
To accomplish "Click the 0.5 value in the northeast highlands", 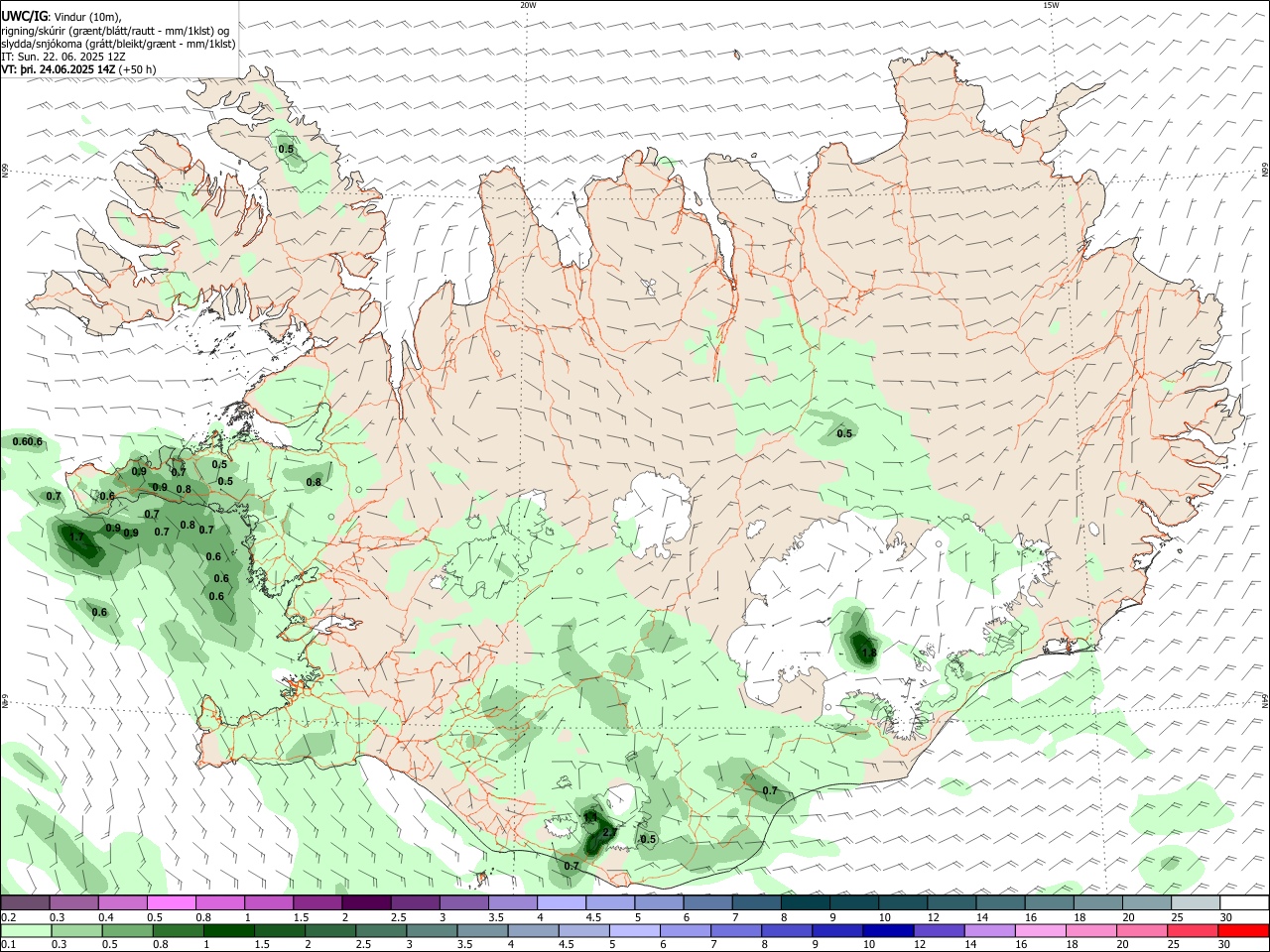I will (x=844, y=433).
